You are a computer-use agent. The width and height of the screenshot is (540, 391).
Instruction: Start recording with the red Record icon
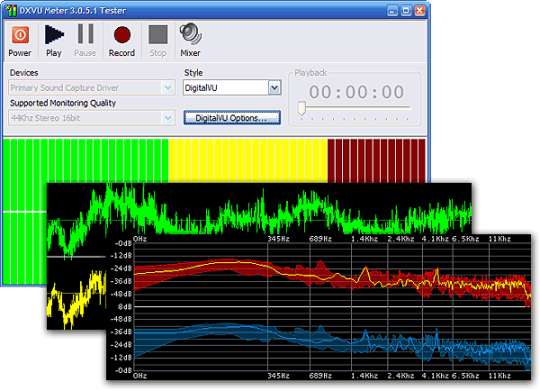point(122,35)
